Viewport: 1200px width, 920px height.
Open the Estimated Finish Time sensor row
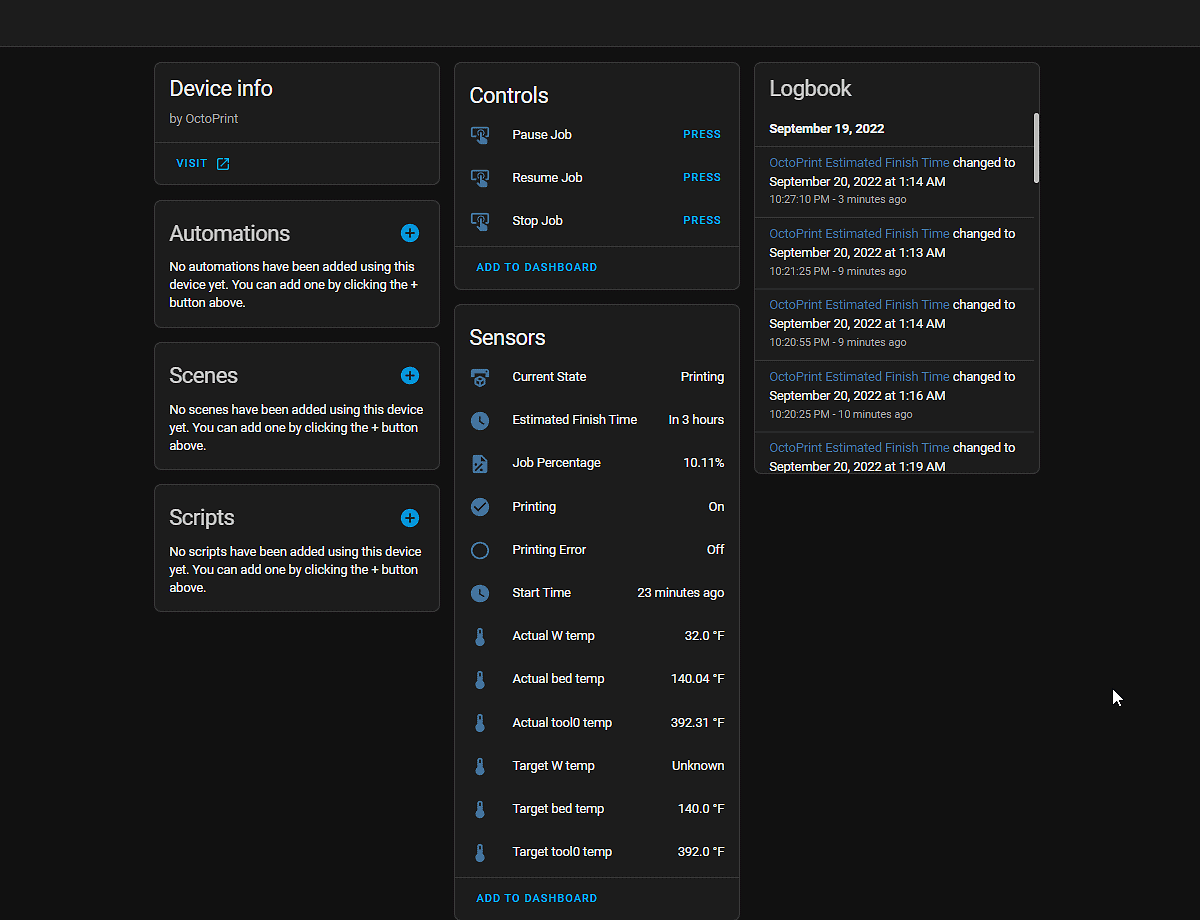point(597,420)
